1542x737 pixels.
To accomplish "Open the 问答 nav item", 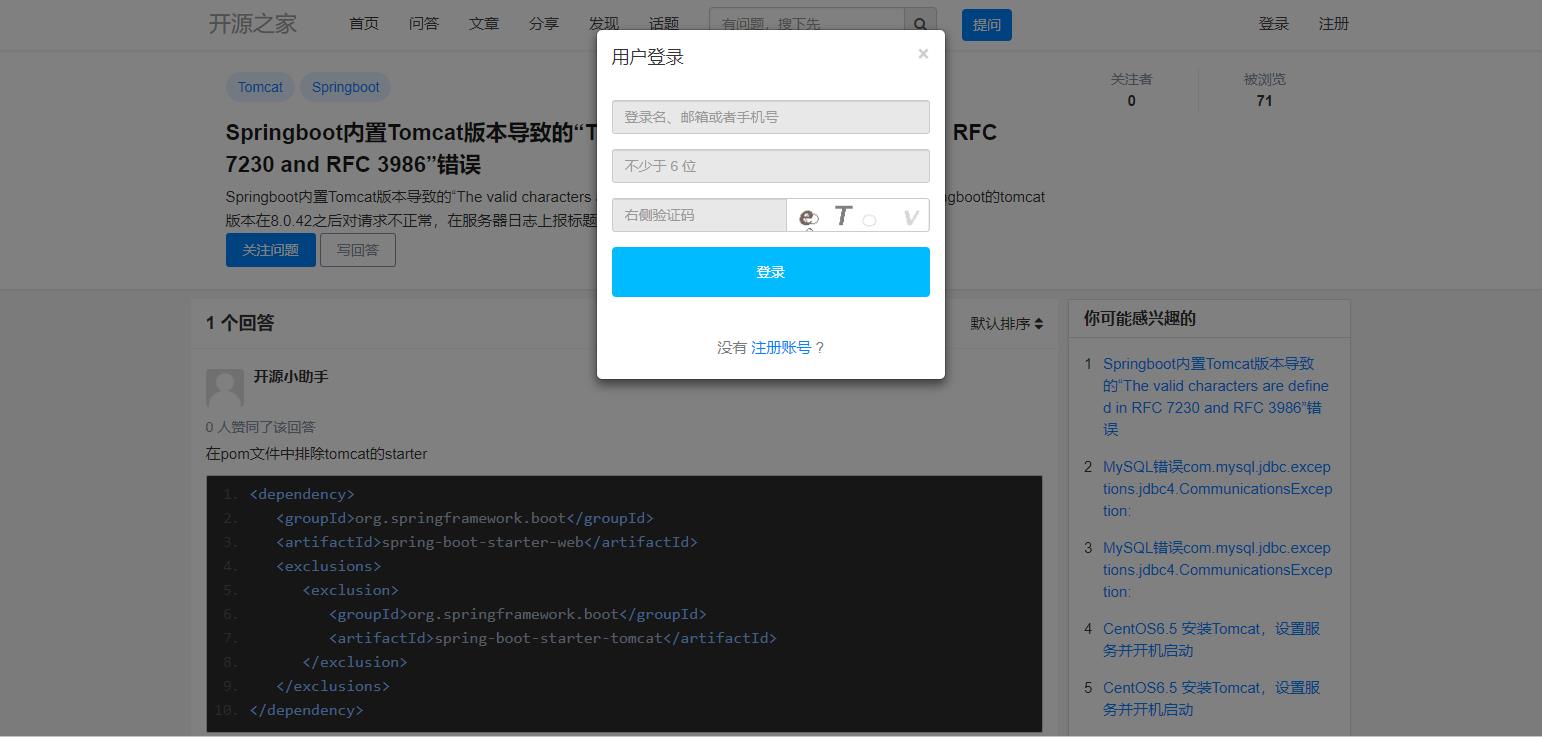I will (424, 24).
